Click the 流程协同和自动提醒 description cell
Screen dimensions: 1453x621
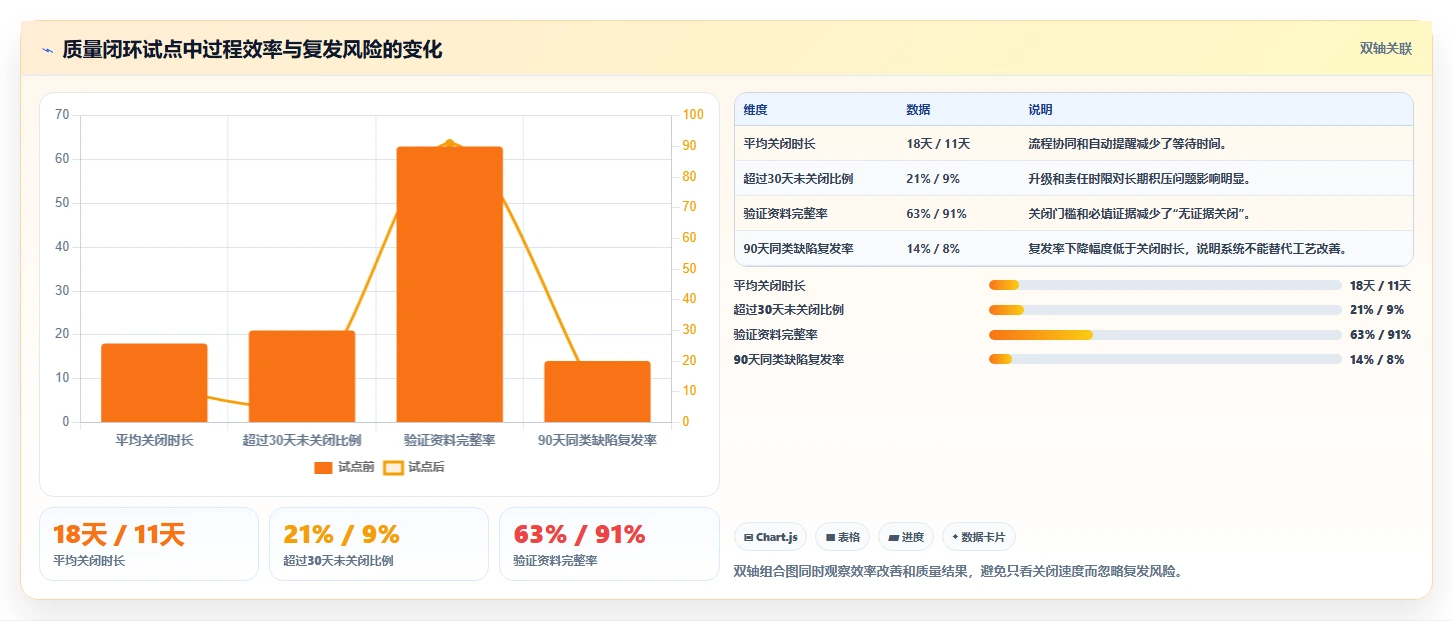(x=1127, y=144)
